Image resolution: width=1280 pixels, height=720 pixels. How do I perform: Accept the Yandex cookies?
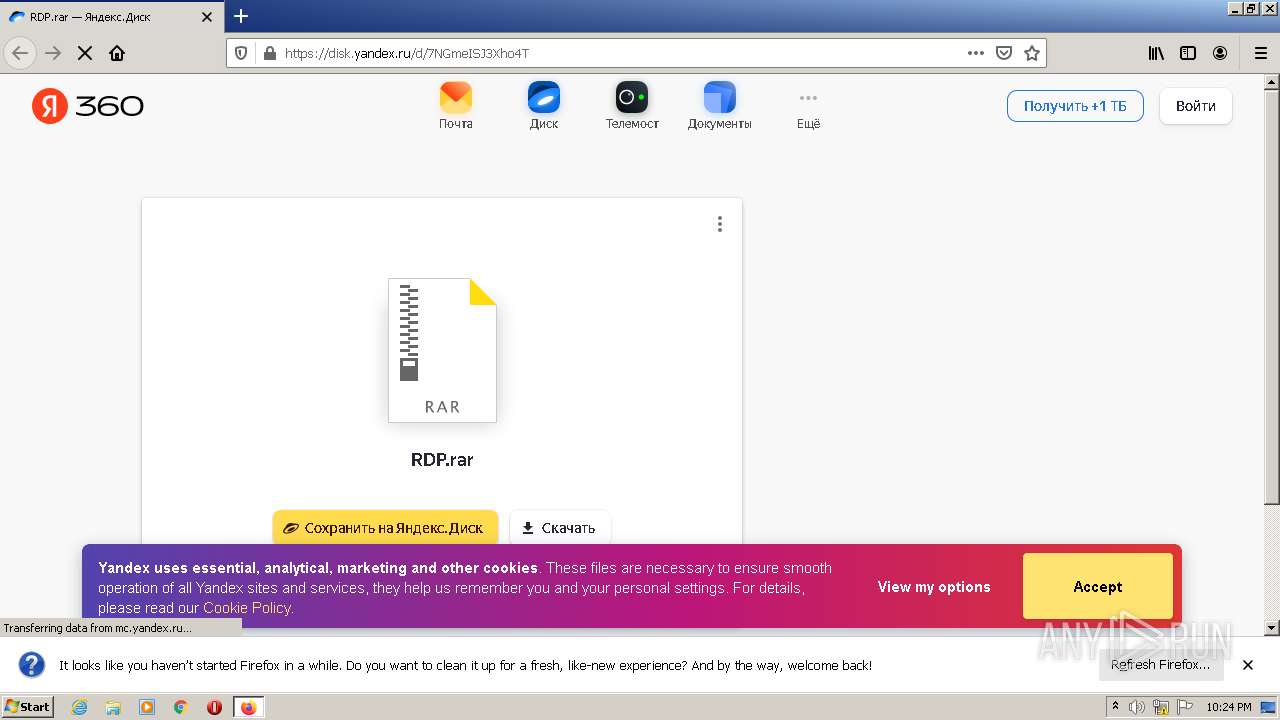click(x=1097, y=587)
